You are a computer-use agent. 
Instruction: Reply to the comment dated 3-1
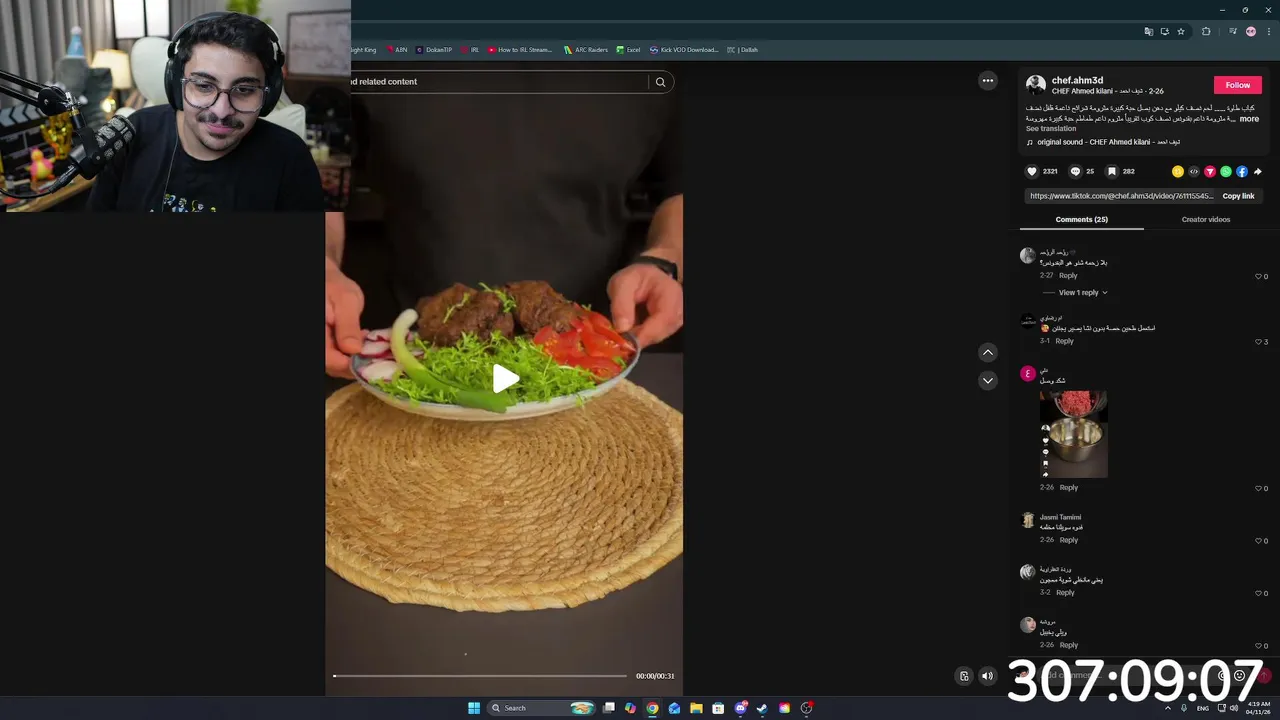[1064, 341]
